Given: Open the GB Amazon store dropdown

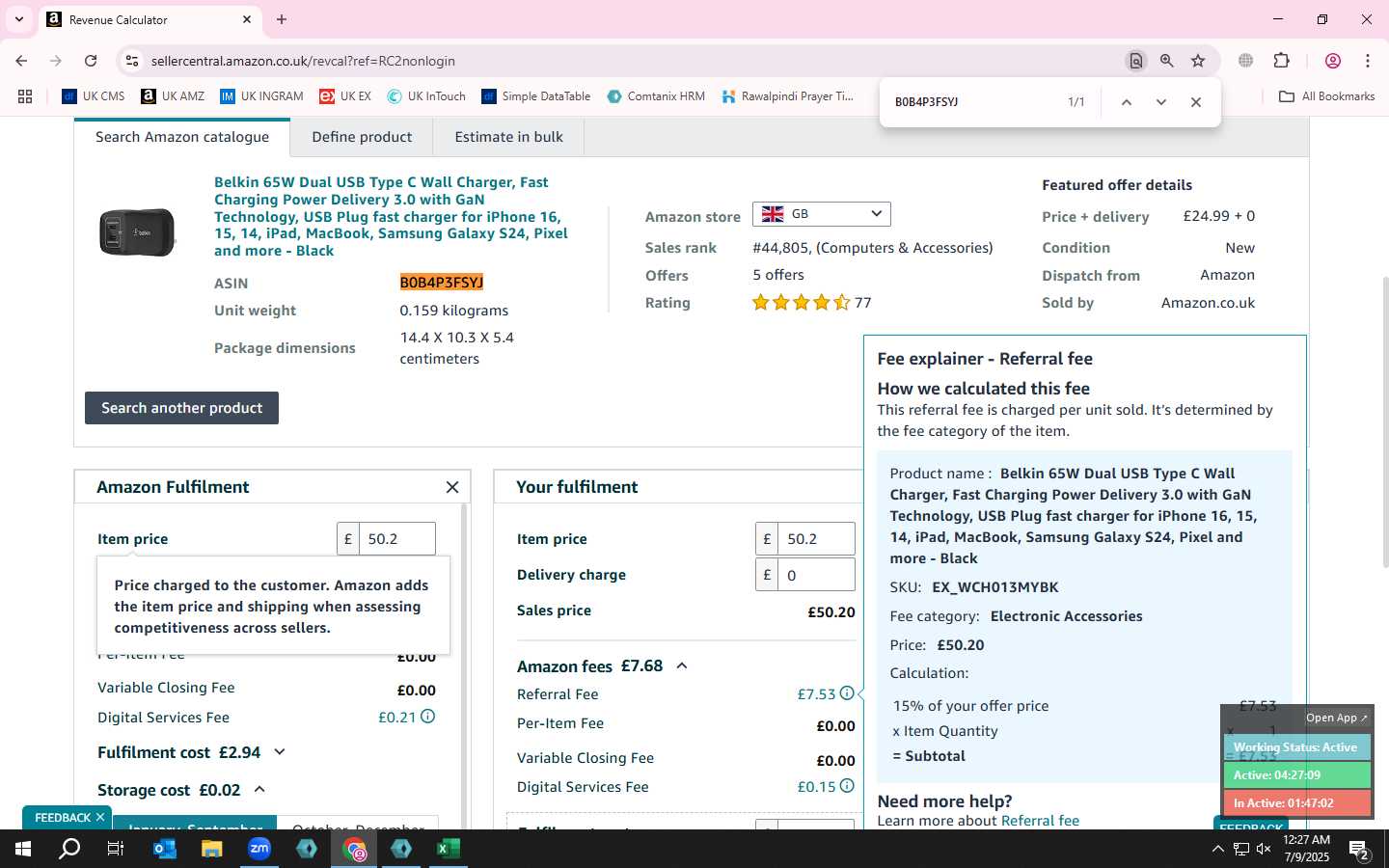Looking at the screenshot, I should 821,214.
